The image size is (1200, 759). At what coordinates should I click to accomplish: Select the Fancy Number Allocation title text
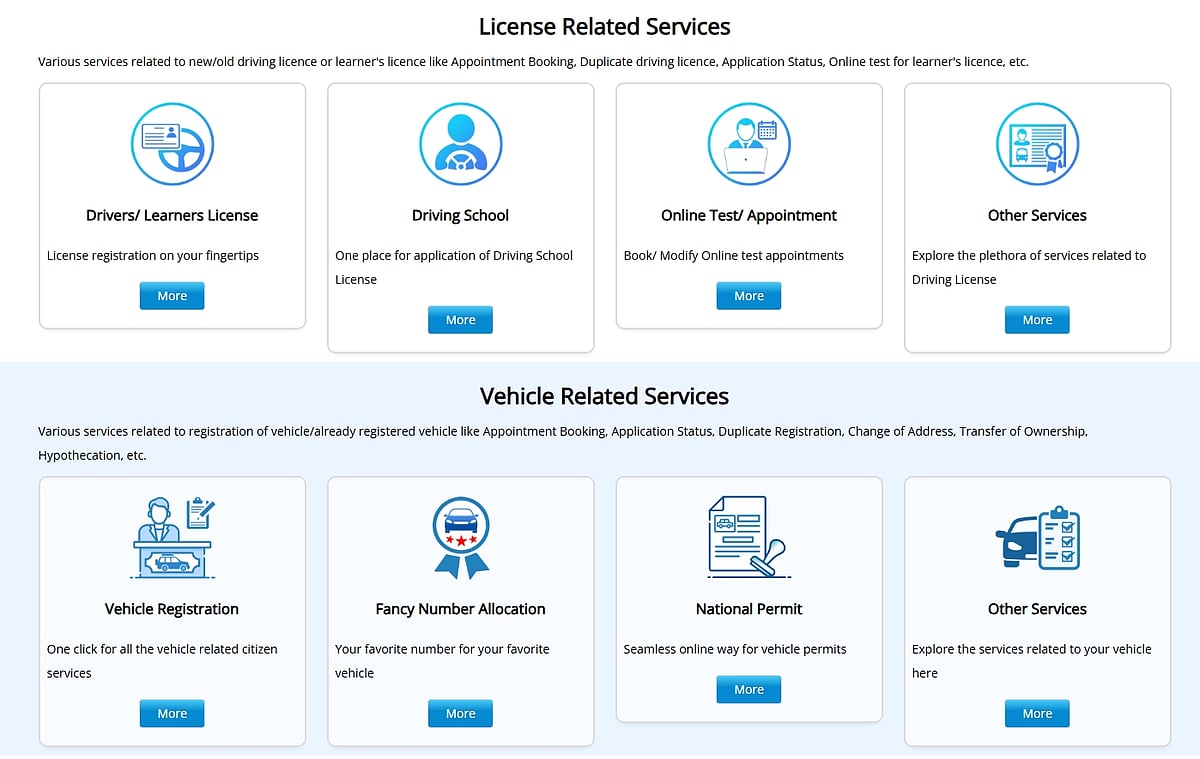[460, 609]
